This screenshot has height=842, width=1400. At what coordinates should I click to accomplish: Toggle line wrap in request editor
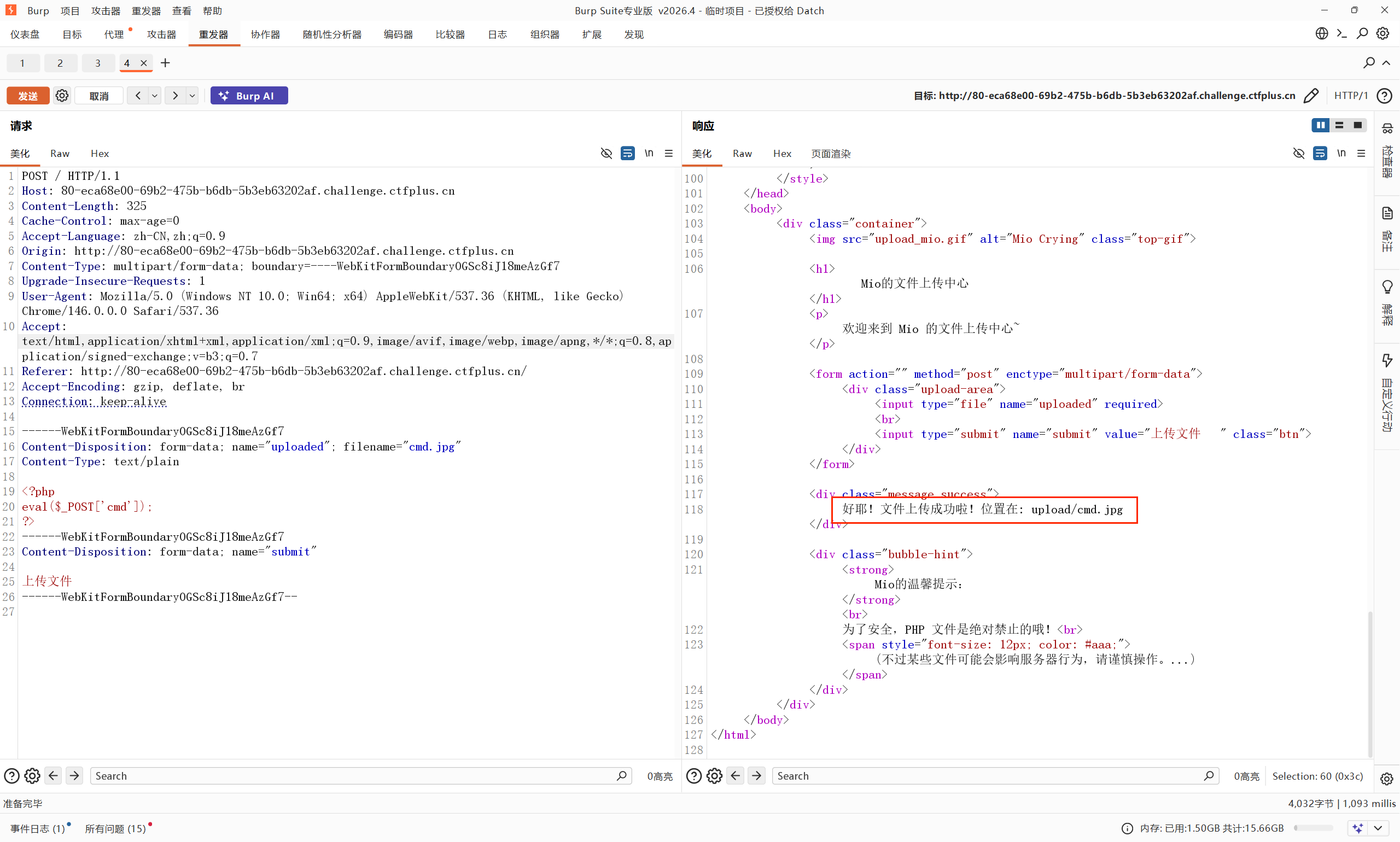tap(628, 153)
